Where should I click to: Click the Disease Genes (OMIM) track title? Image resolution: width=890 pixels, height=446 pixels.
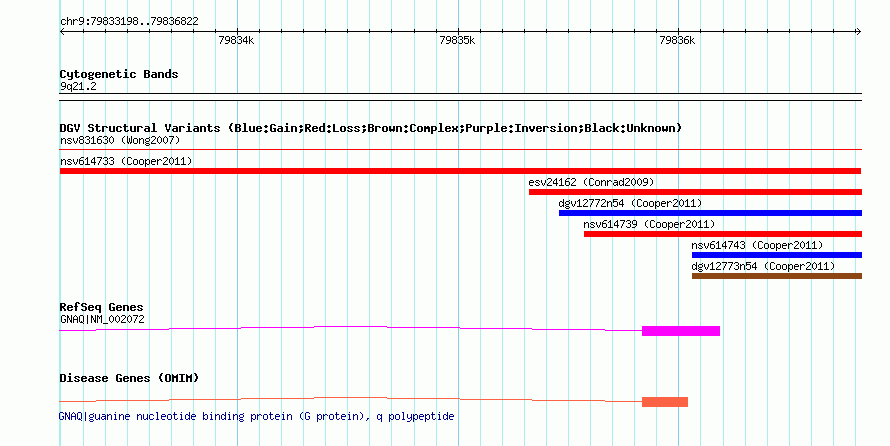click(x=129, y=378)
